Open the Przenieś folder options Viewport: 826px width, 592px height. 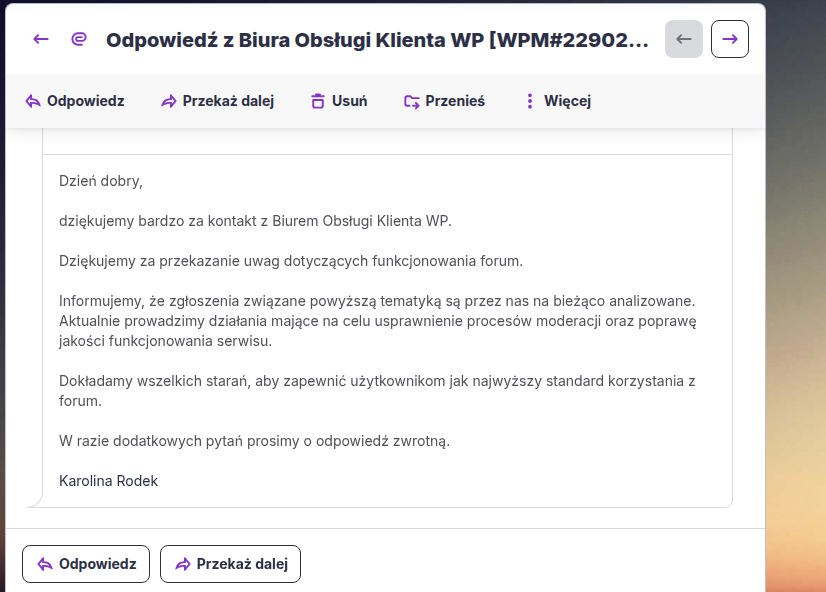click(x=454, y=101)
